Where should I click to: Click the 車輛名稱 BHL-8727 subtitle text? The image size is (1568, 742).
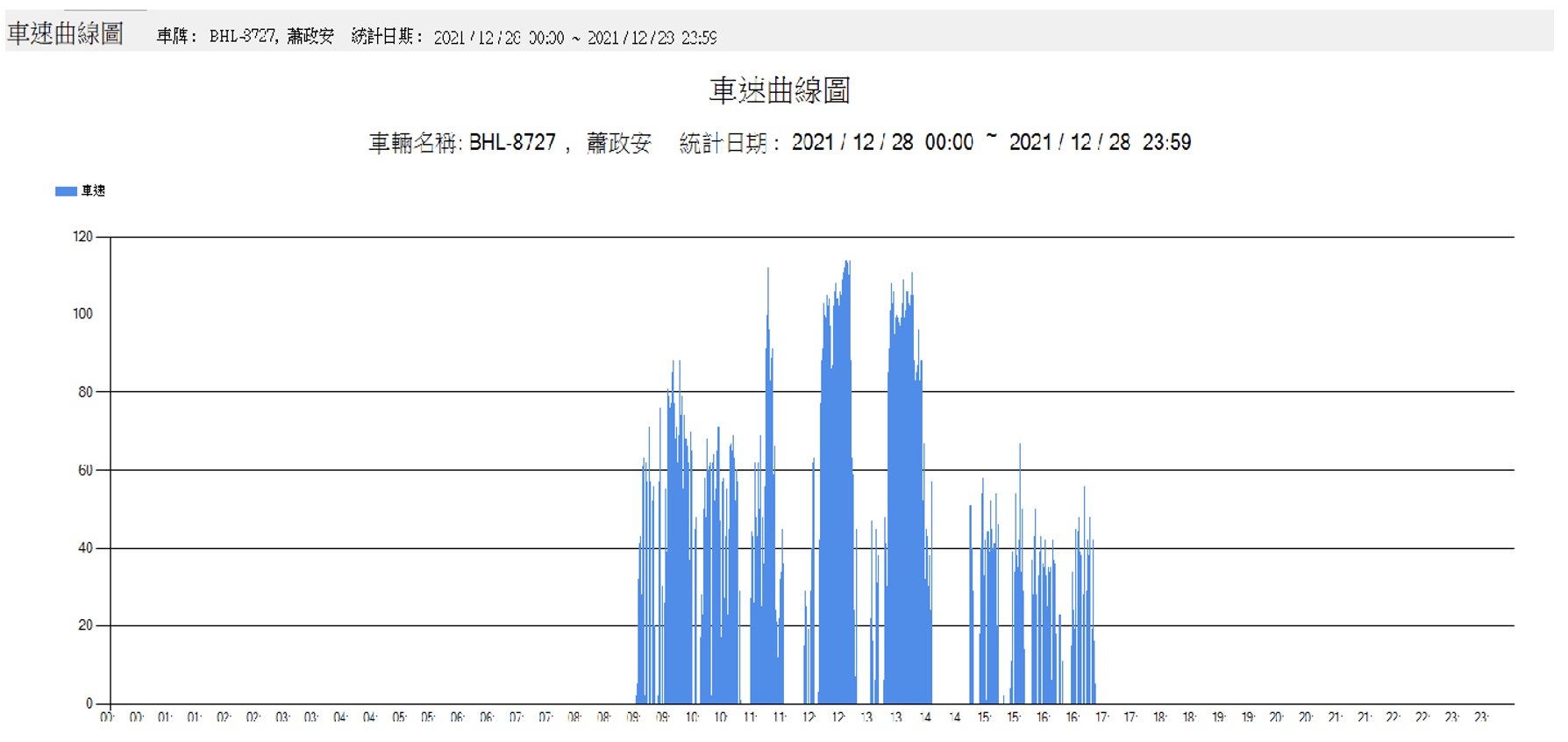[x=462, y=143]
